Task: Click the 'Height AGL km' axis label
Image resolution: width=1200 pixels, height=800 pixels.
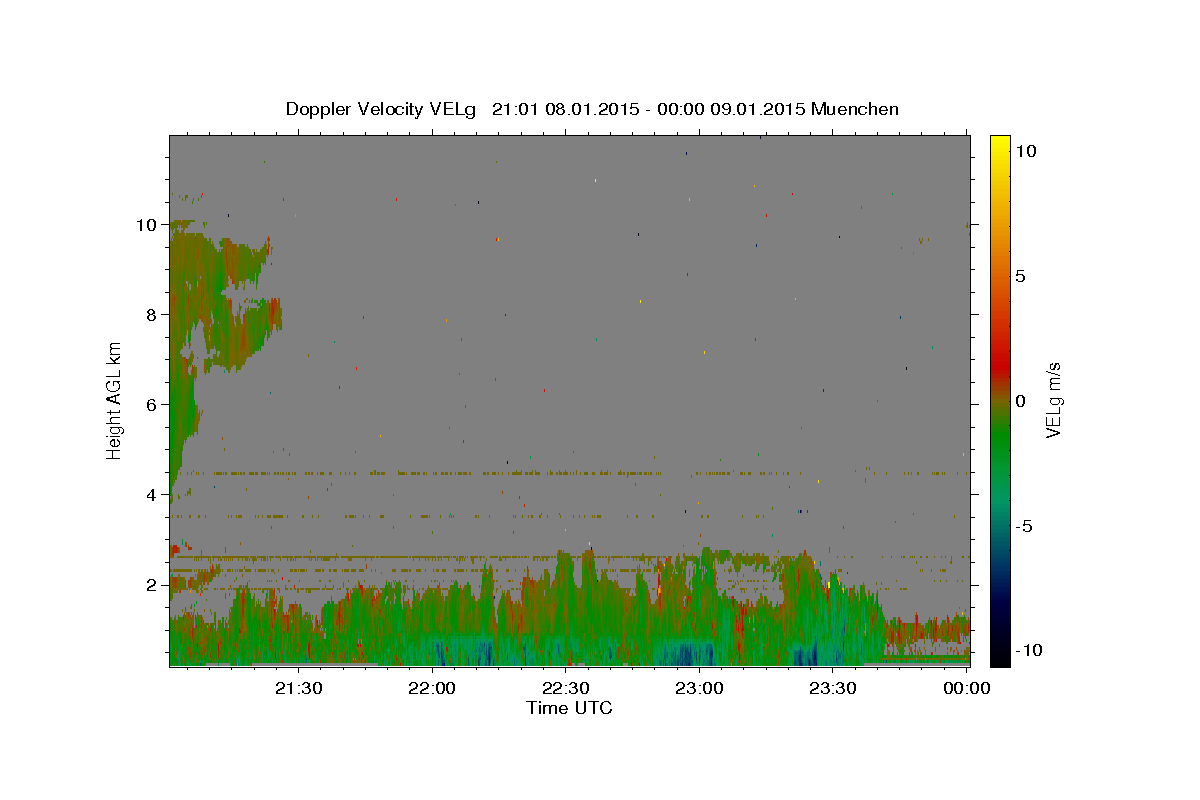Action: pos(115,400)
